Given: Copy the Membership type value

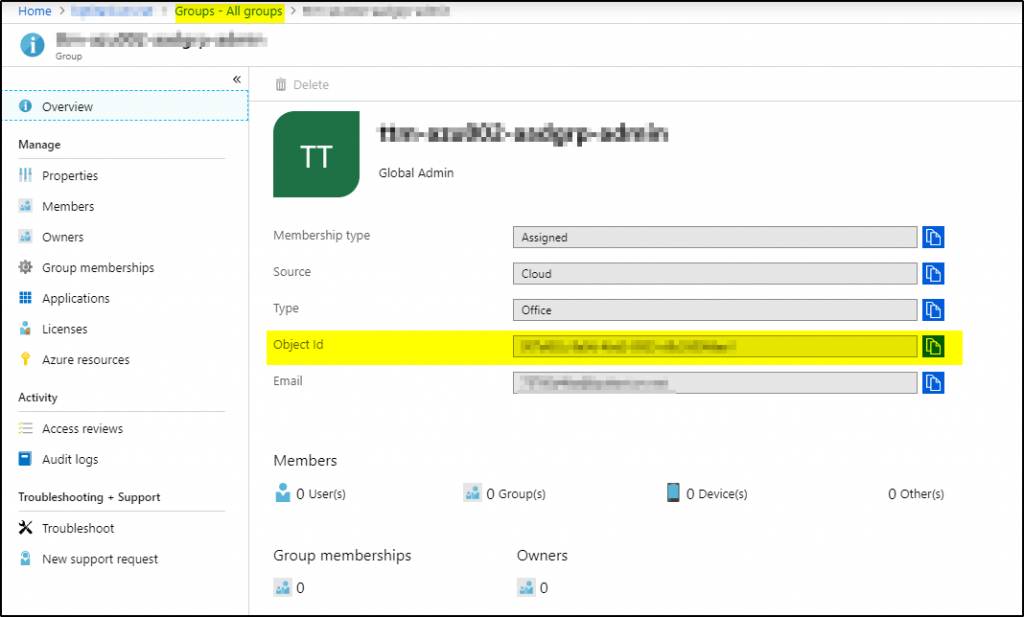Looking at the screenshot, I should 933,237.
